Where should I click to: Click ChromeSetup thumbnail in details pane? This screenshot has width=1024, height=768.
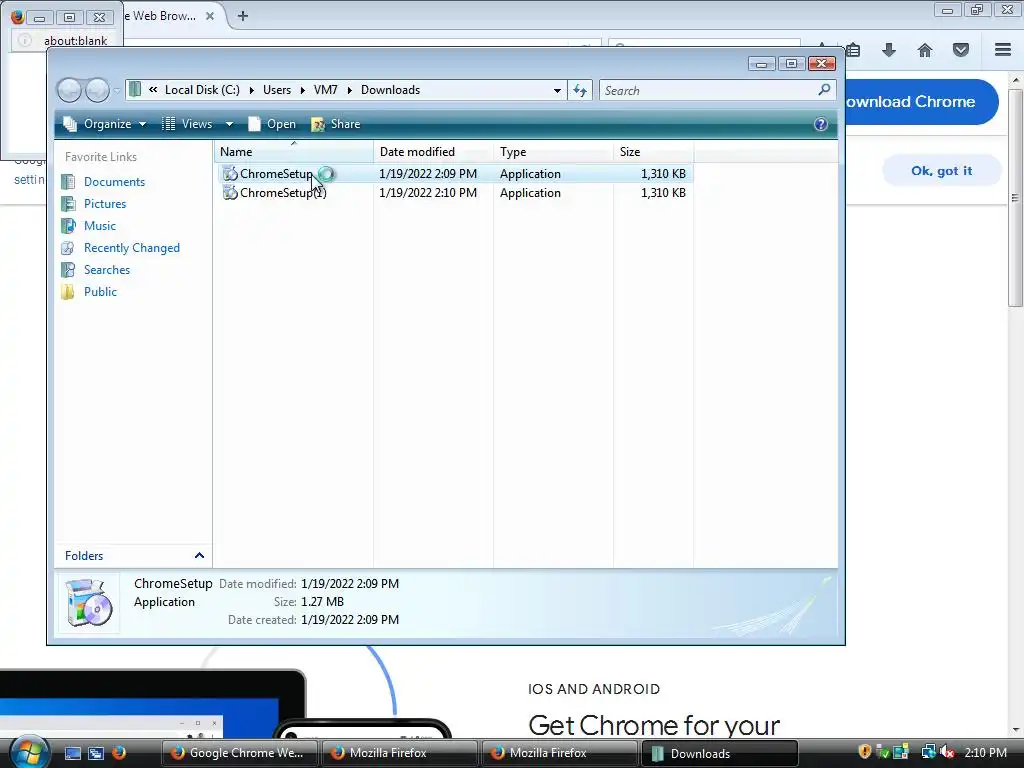point(89,603)
